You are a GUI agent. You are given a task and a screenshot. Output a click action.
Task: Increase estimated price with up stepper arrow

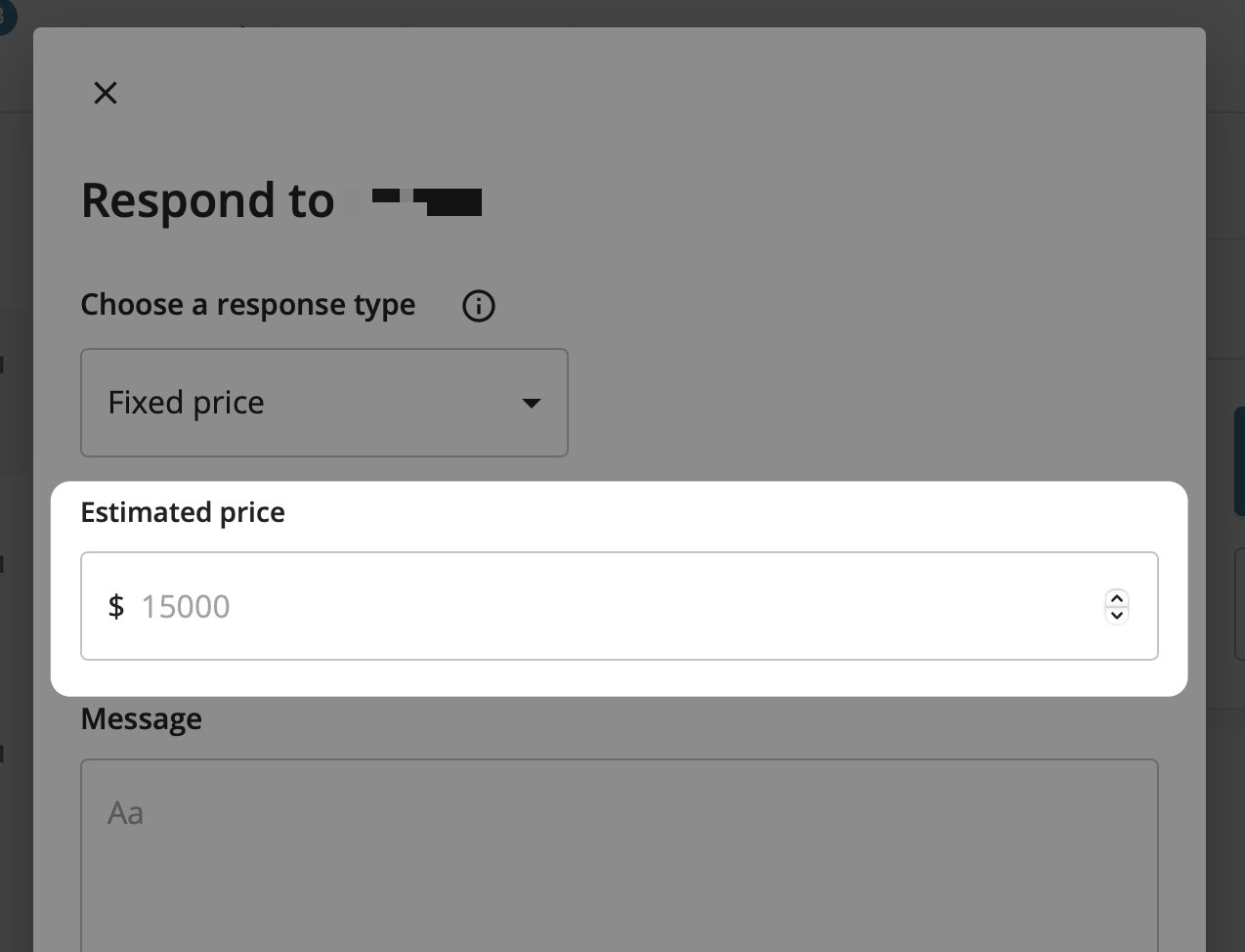[1117, 598]
